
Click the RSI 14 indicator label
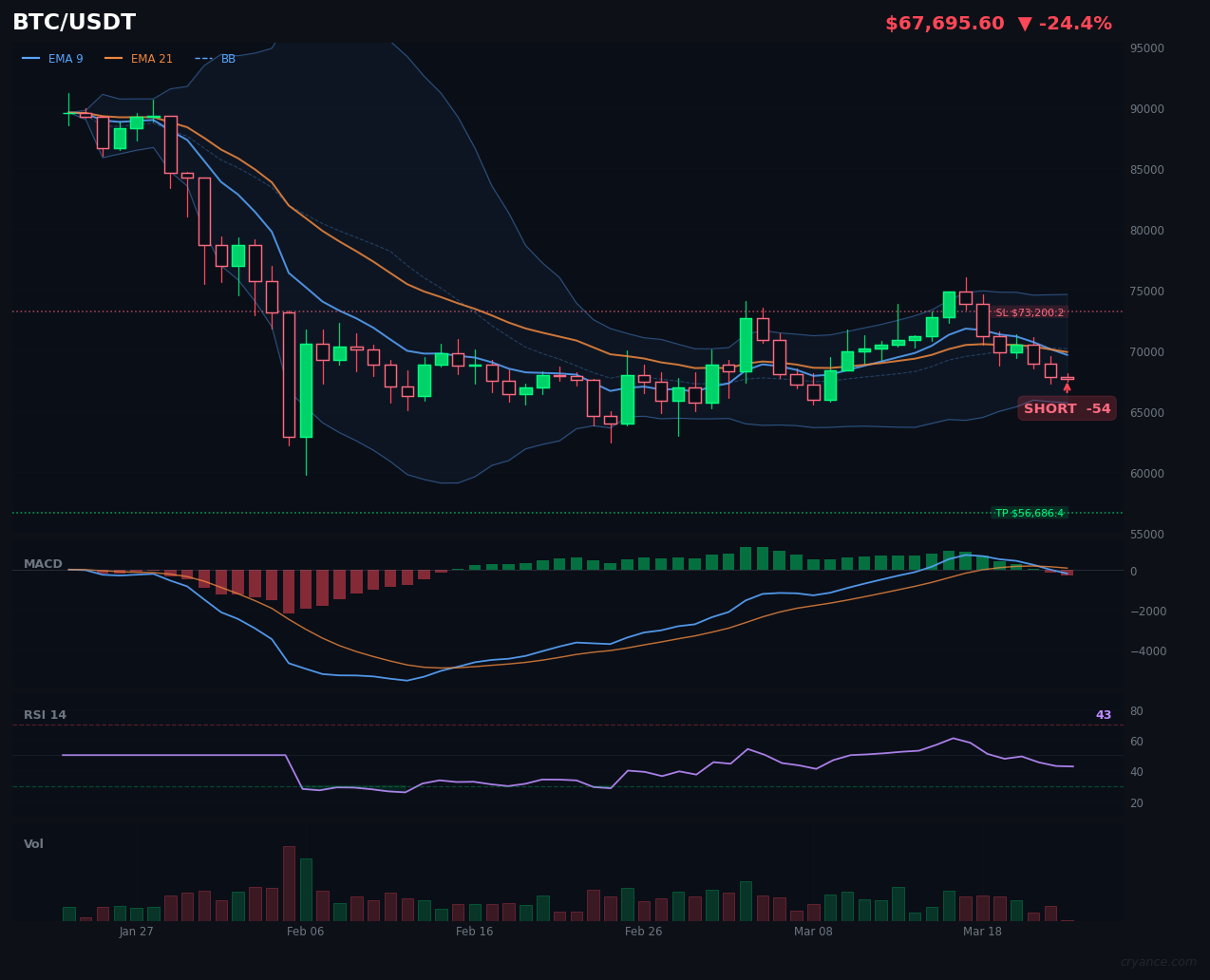(46, 714)
